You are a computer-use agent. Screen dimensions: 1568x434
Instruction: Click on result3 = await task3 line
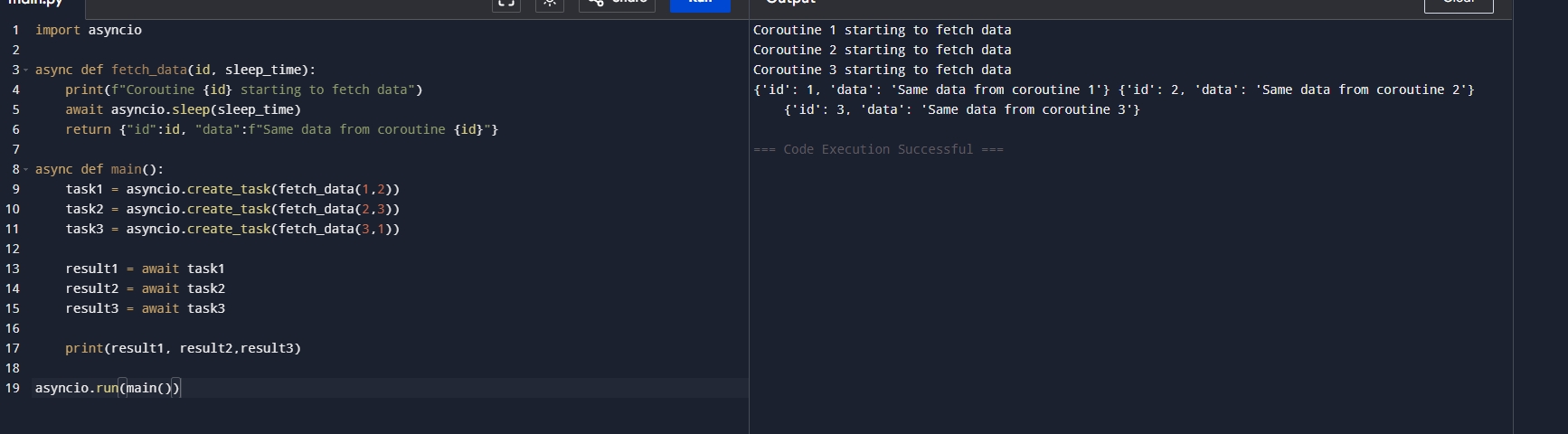[x=145, y=308]
